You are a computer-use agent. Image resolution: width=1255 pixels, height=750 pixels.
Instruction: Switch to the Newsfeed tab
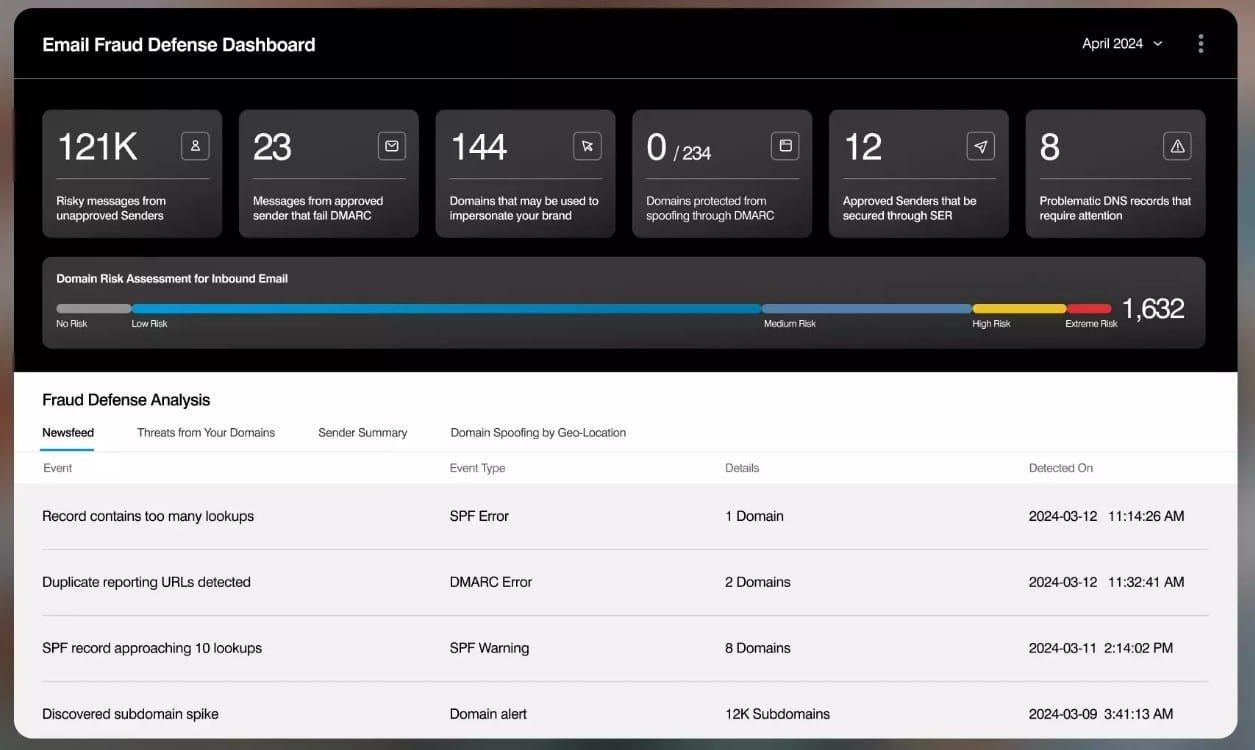[x=67, y=432]
